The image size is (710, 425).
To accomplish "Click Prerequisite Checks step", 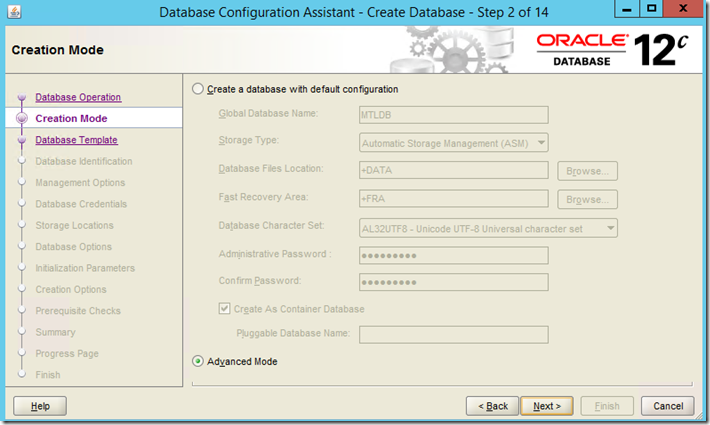I will (78, 310).
